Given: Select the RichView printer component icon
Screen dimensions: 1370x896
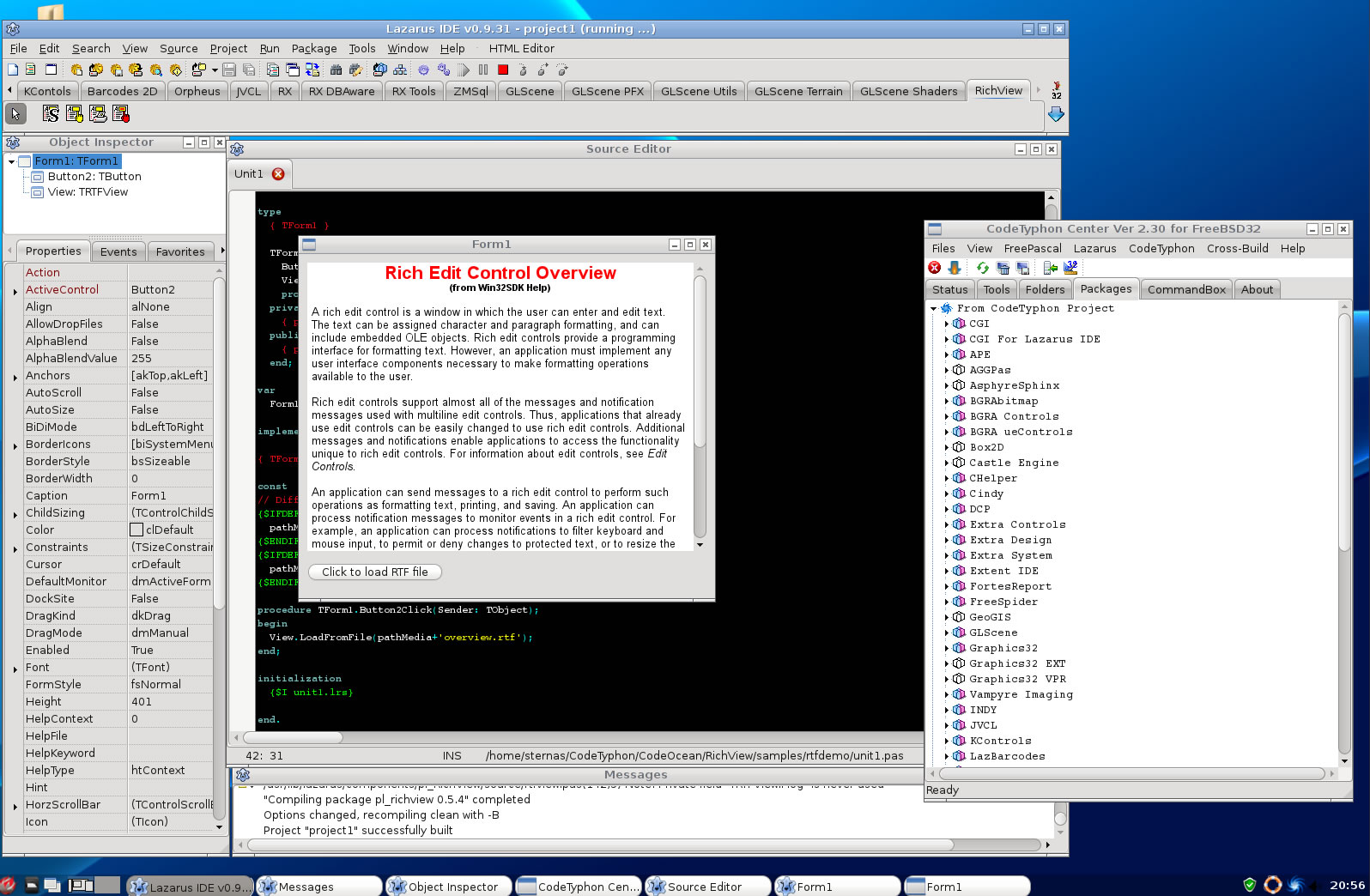Looking at the screenshot, I should point(98,113).
